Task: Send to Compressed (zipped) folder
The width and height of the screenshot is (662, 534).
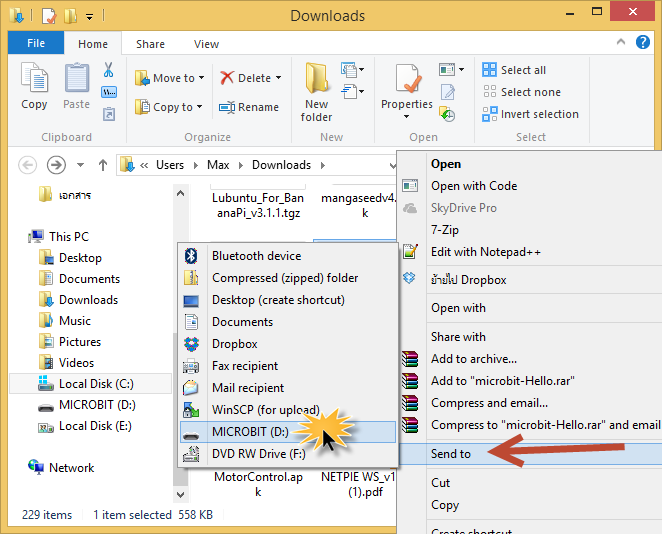Action: [x=288, y=278]
